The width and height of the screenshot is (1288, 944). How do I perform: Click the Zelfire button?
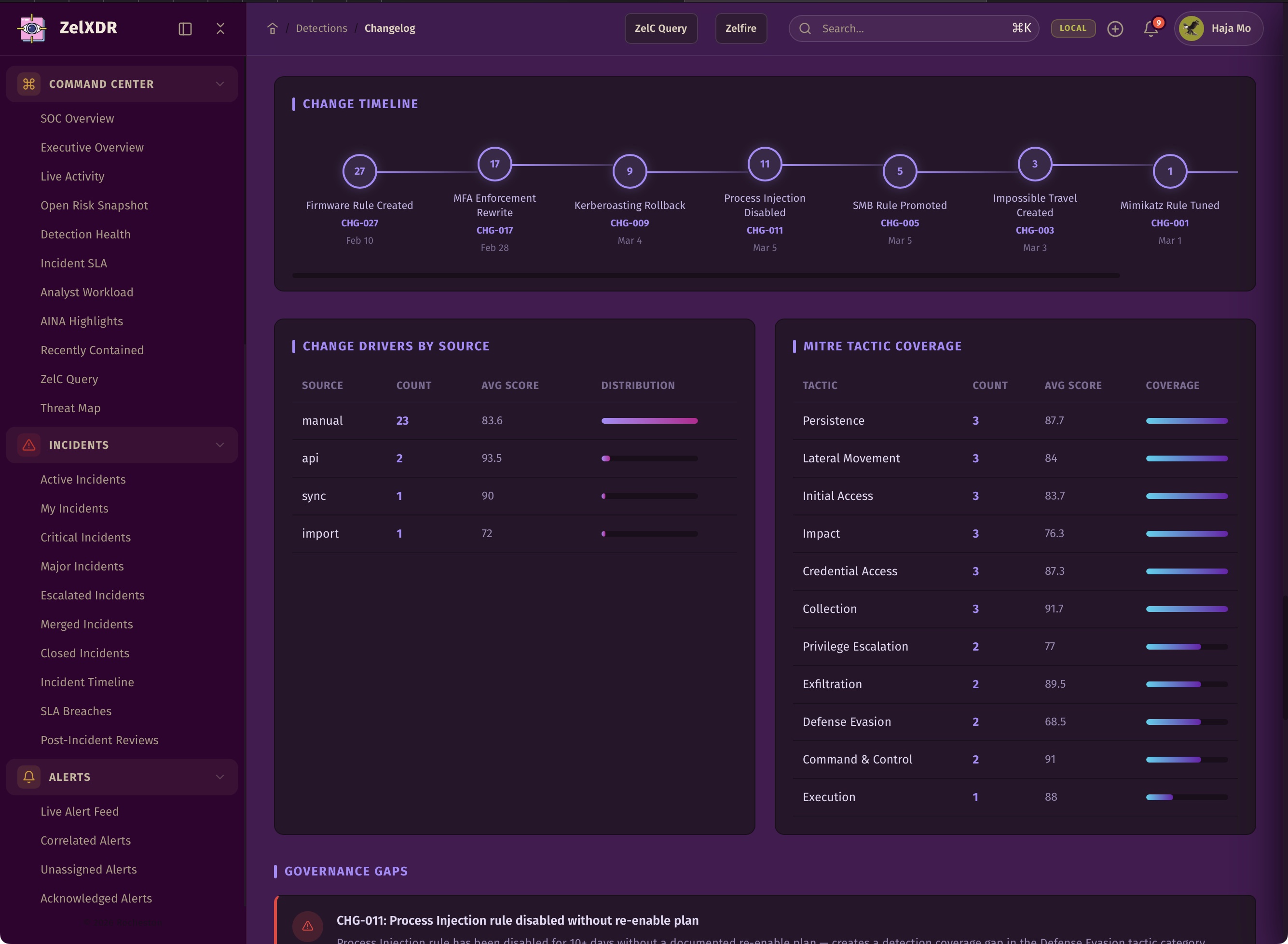pyautogui.click(x=740, y=28)
